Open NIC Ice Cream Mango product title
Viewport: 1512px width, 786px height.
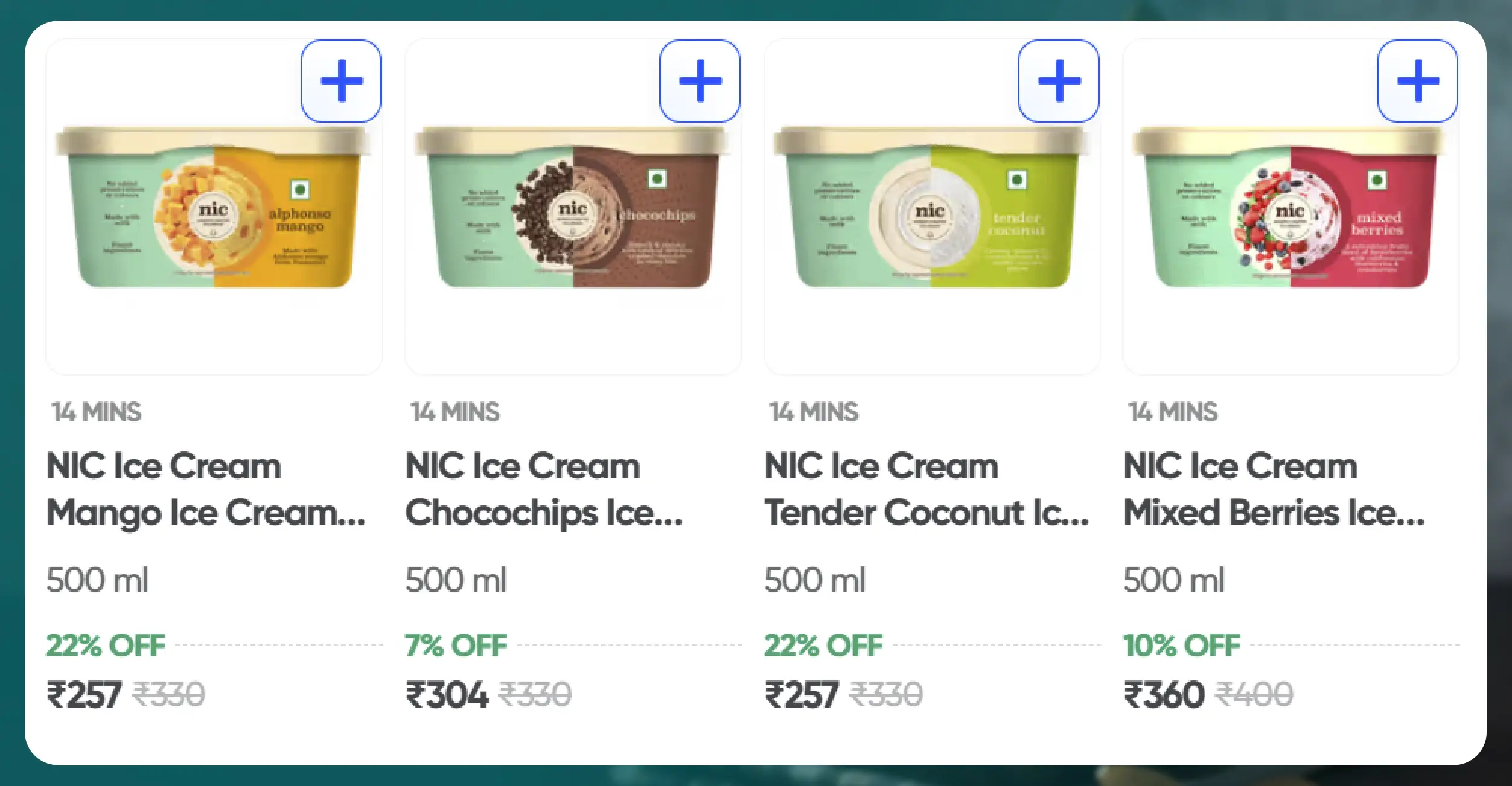[x=206, y=490]
